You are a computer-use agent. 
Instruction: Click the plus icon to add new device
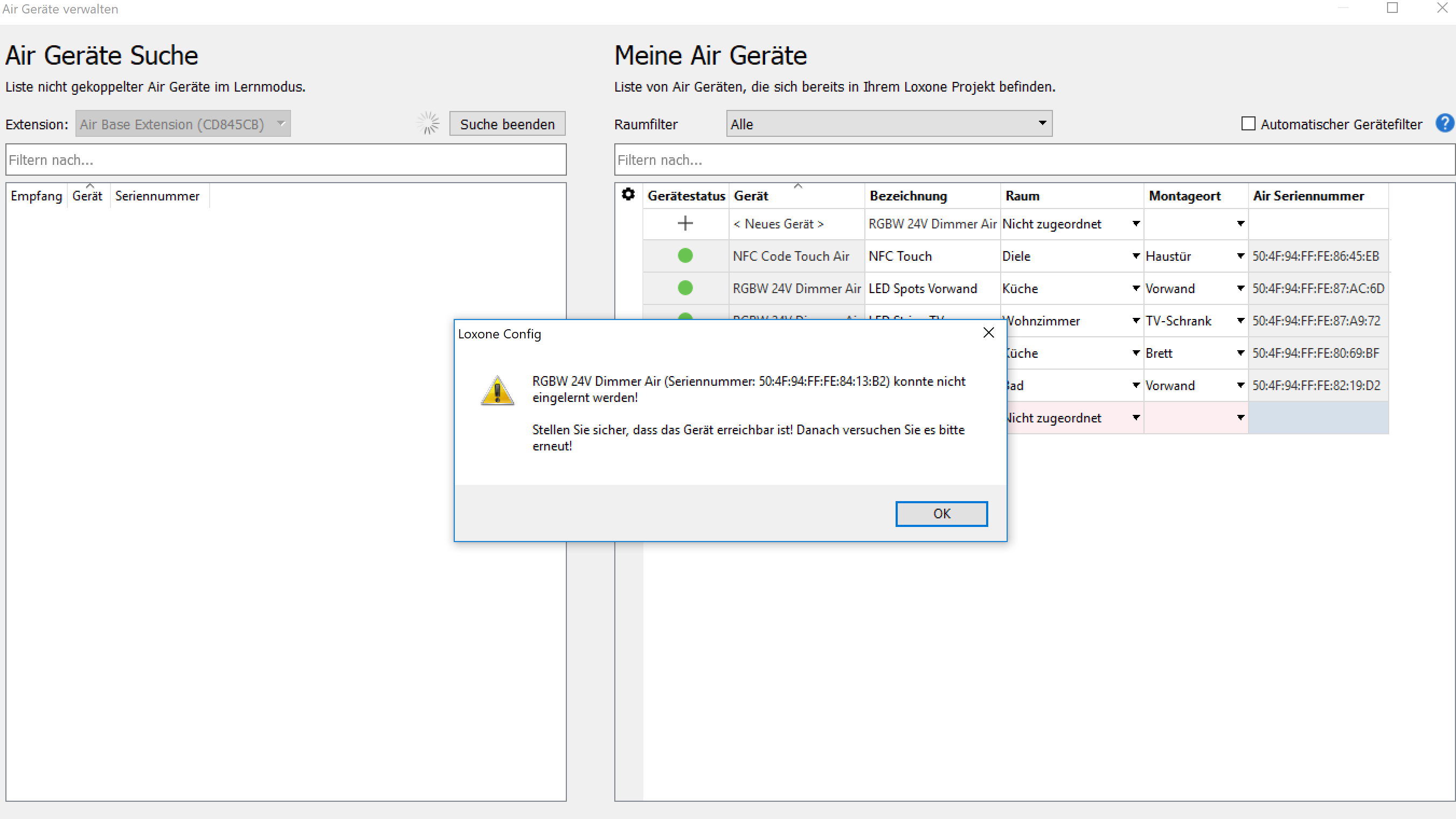685,223
